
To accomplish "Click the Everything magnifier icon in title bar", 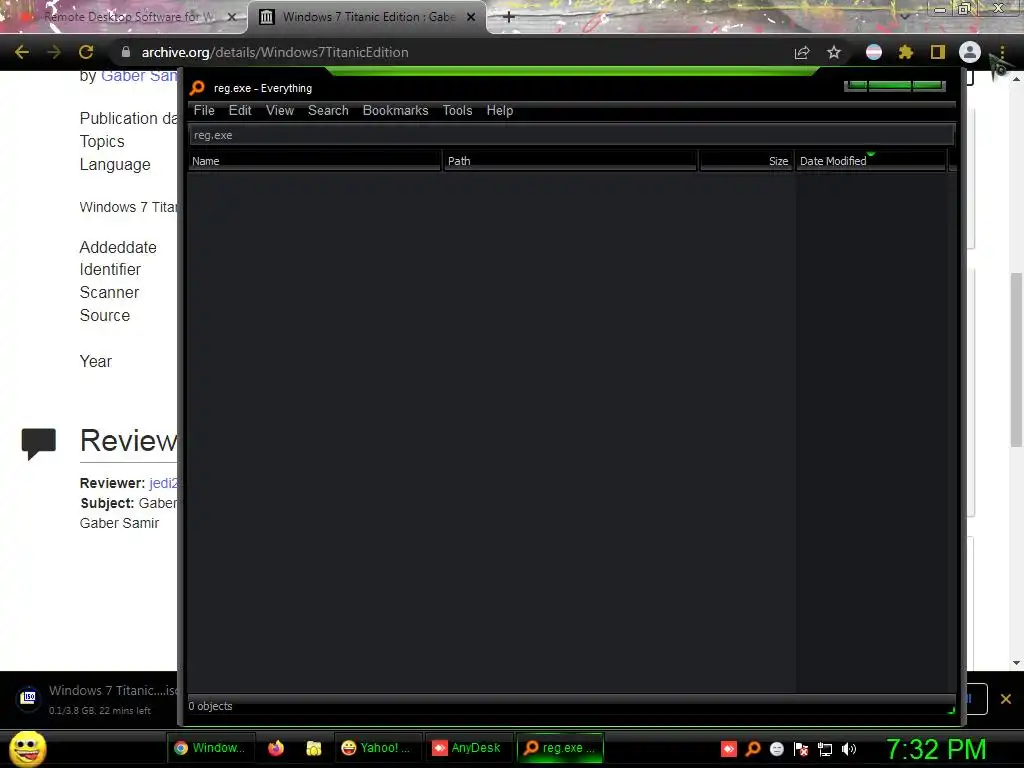I will (197, 88).
